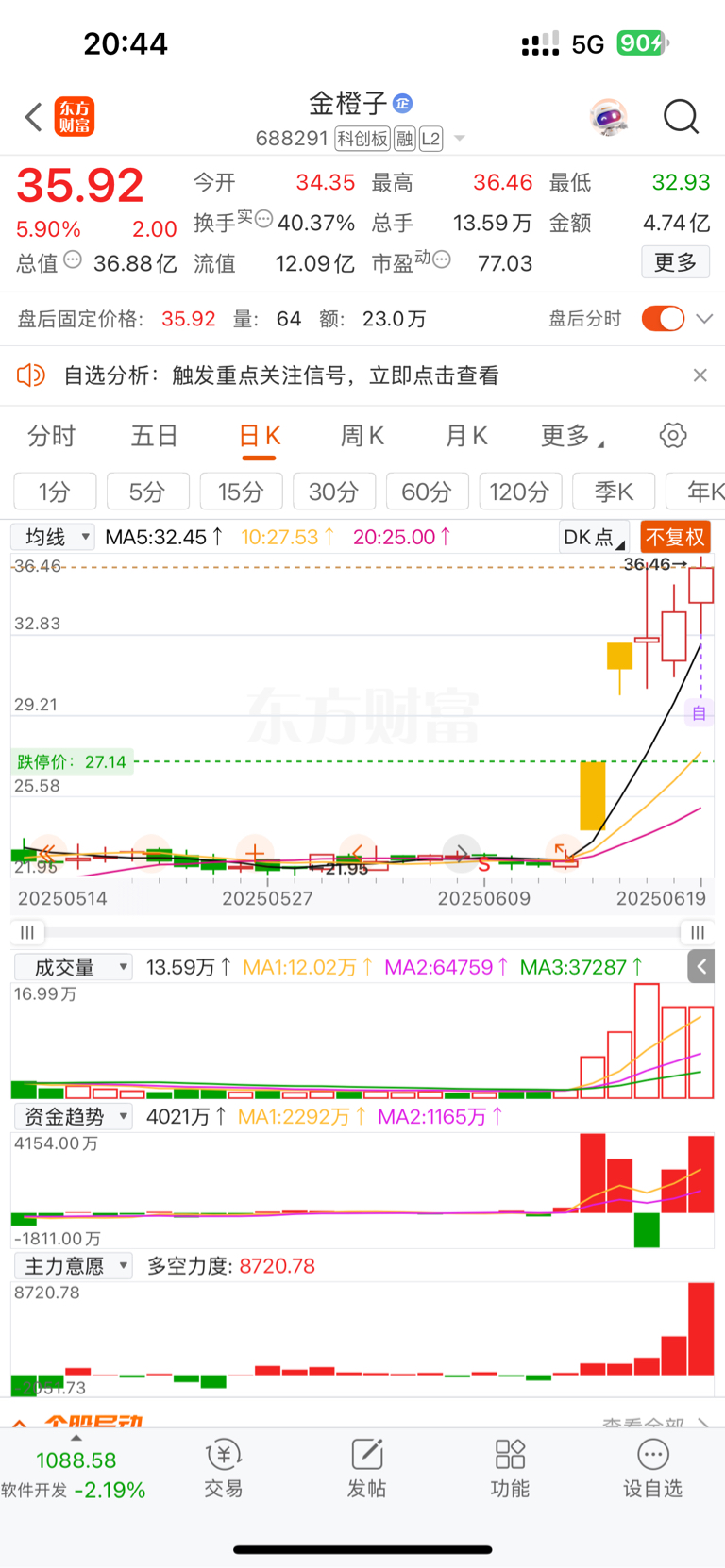Tap the speaker announcement icon

point(31,375)
